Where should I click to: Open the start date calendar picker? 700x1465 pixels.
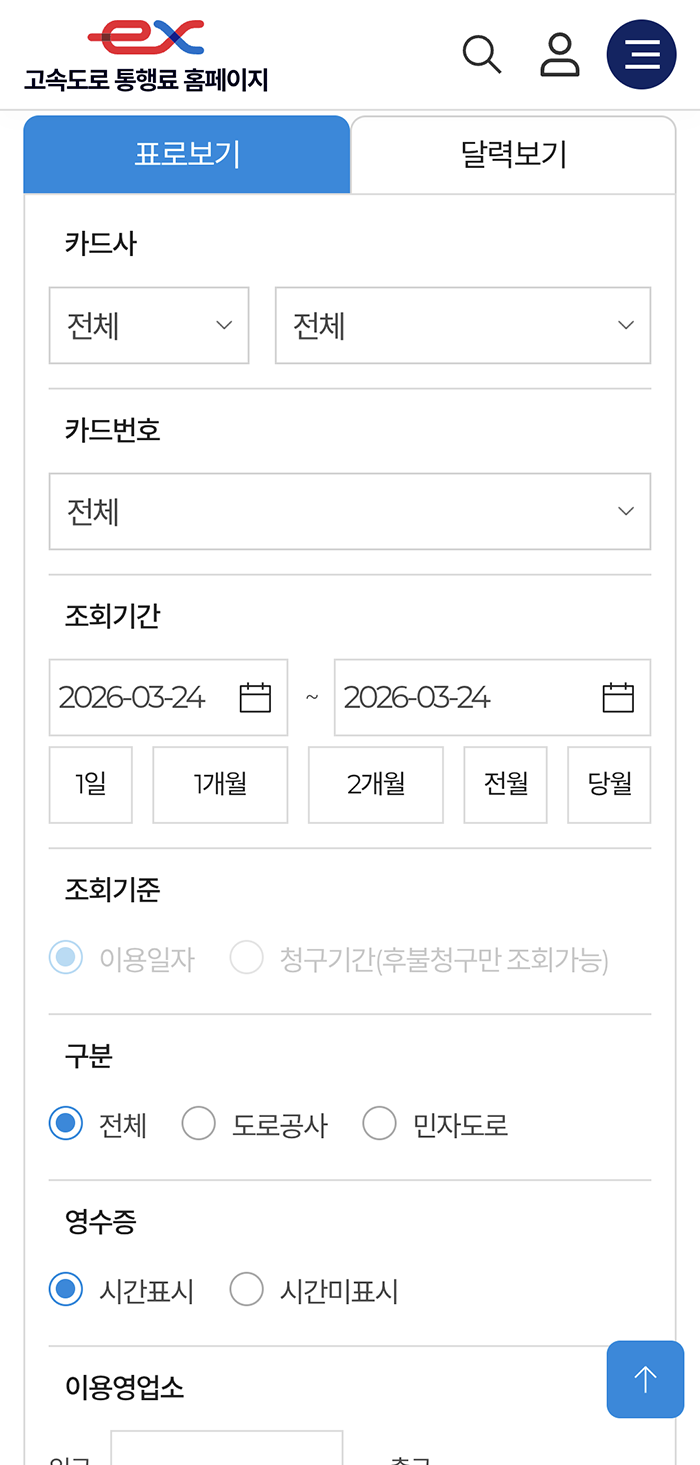pyautogui.click(x=254, y=698)
